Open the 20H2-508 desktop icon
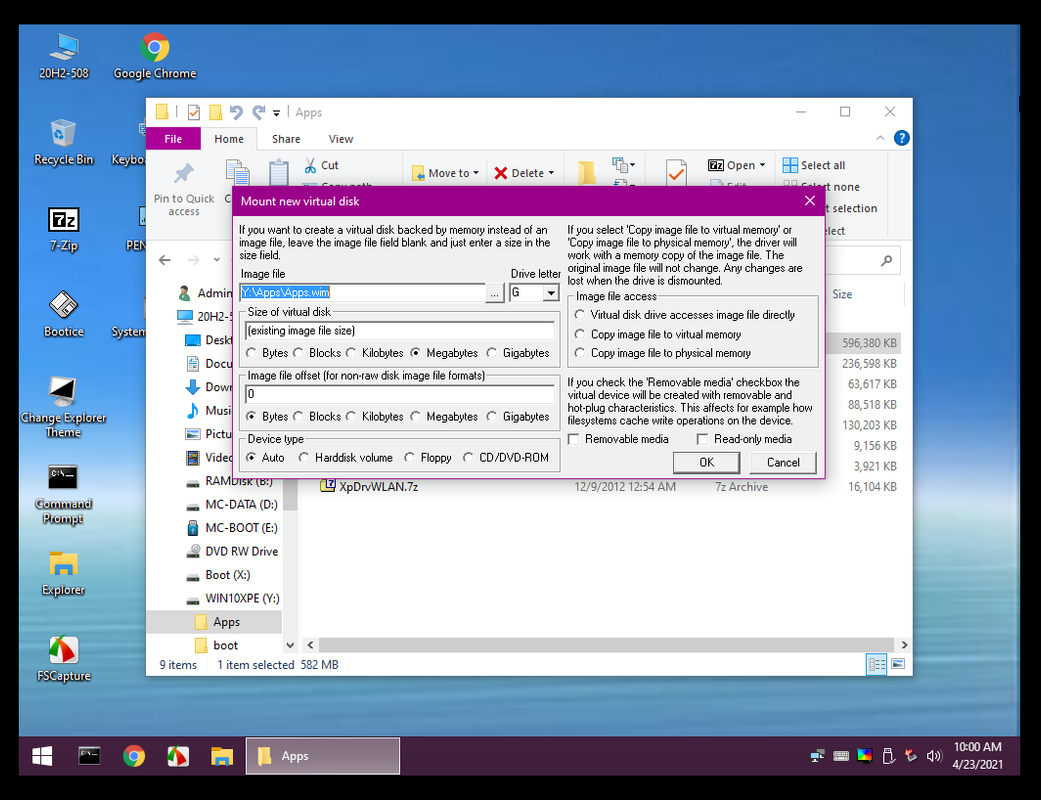Screen dimensions: 1041x800 [64, 56]
